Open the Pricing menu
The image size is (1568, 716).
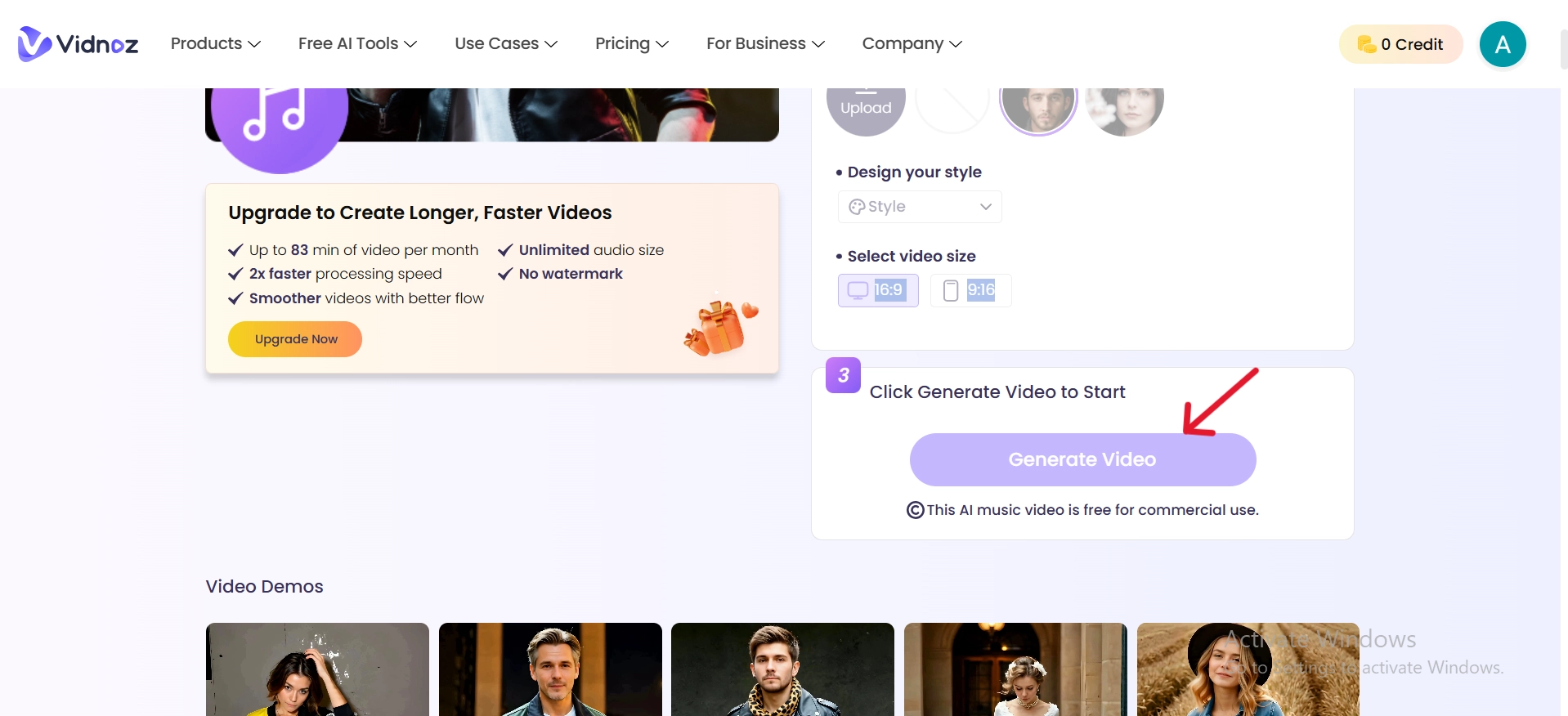pyautogui.click(x=632, y=43)
